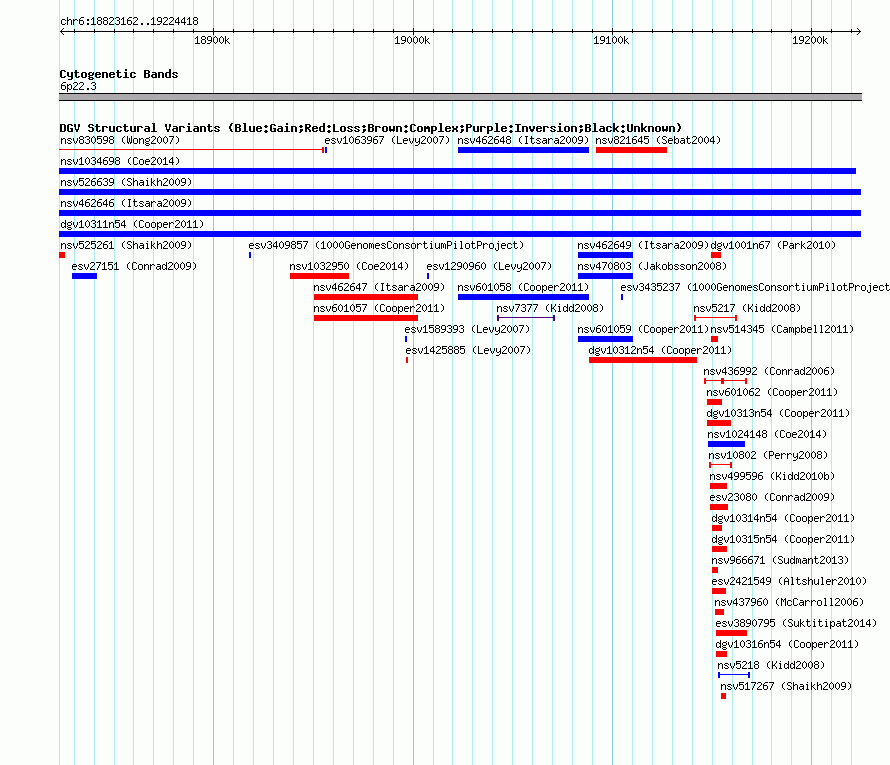Click the blue nsv601058 (Cooper2011) bar

point(523,297)
